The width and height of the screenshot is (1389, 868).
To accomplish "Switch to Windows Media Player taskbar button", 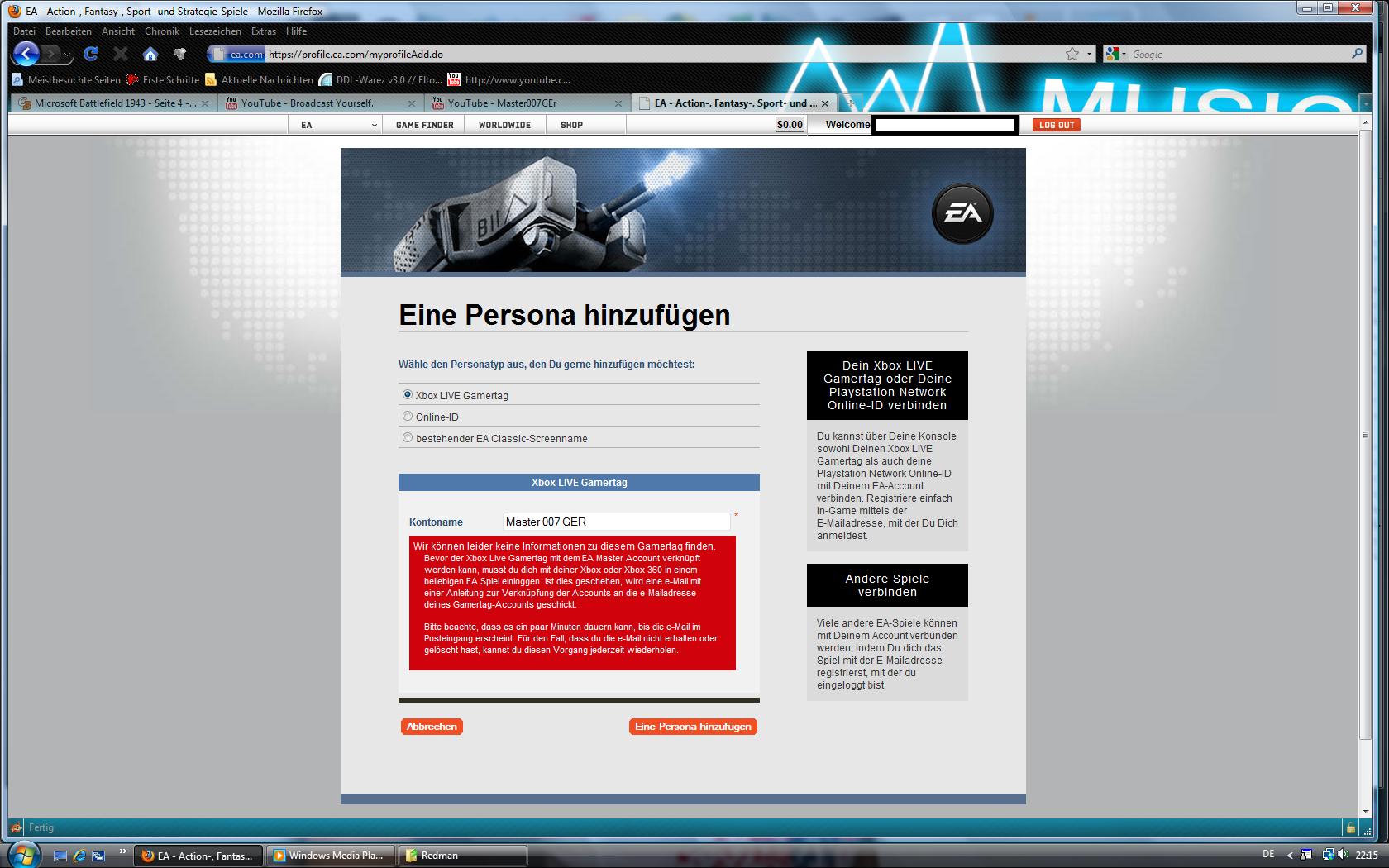I will click(332, 856).
